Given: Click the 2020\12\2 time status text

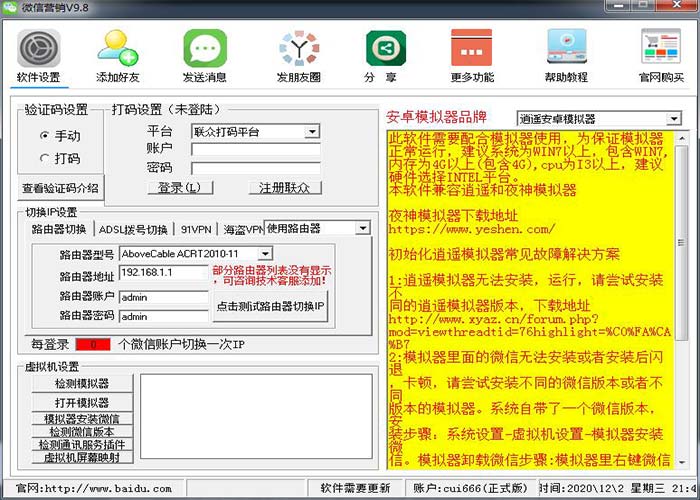Looking at the screenshot, I should point(618,488).
